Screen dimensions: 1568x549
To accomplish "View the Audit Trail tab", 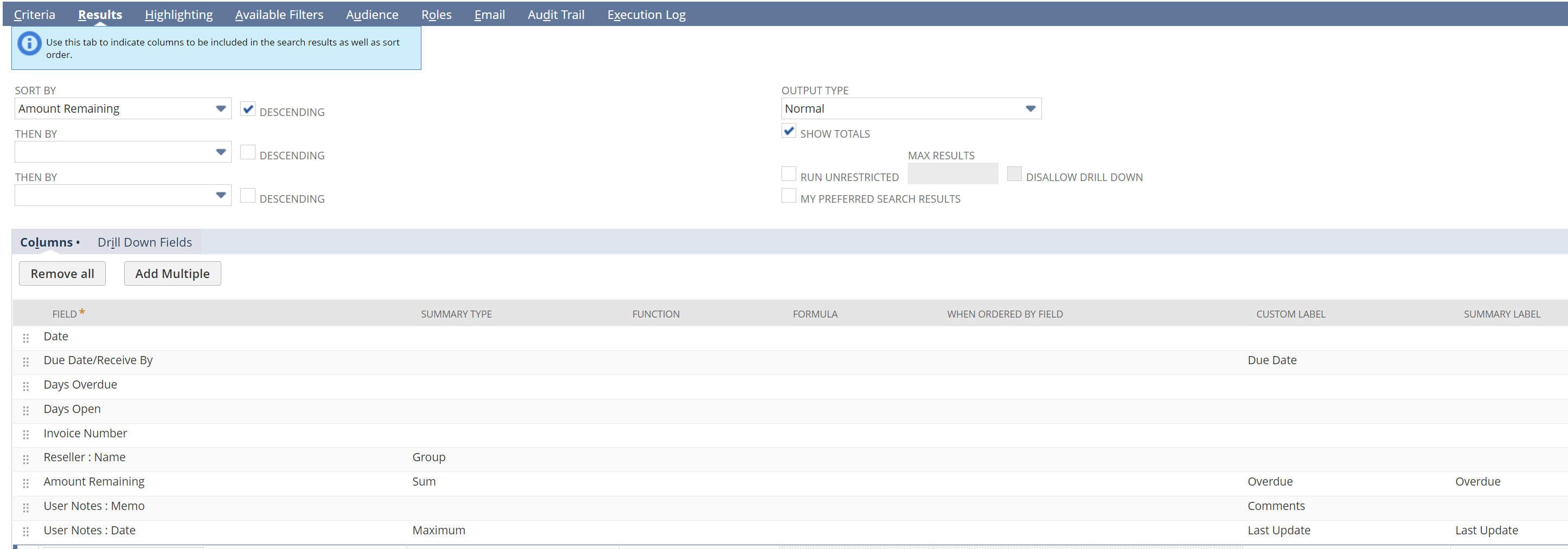I will click(556, 15).
